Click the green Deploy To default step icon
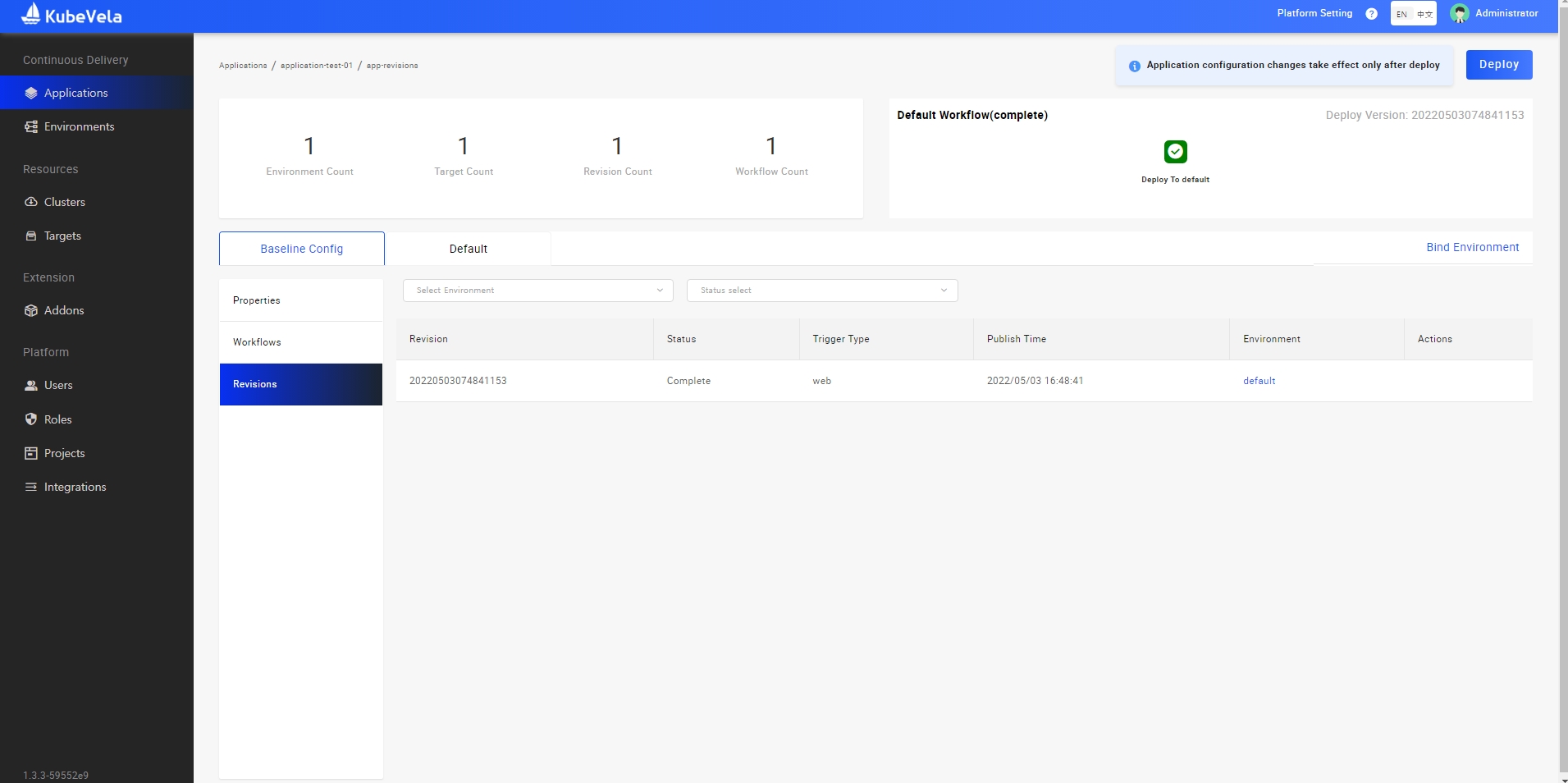 click(1175, 152)
